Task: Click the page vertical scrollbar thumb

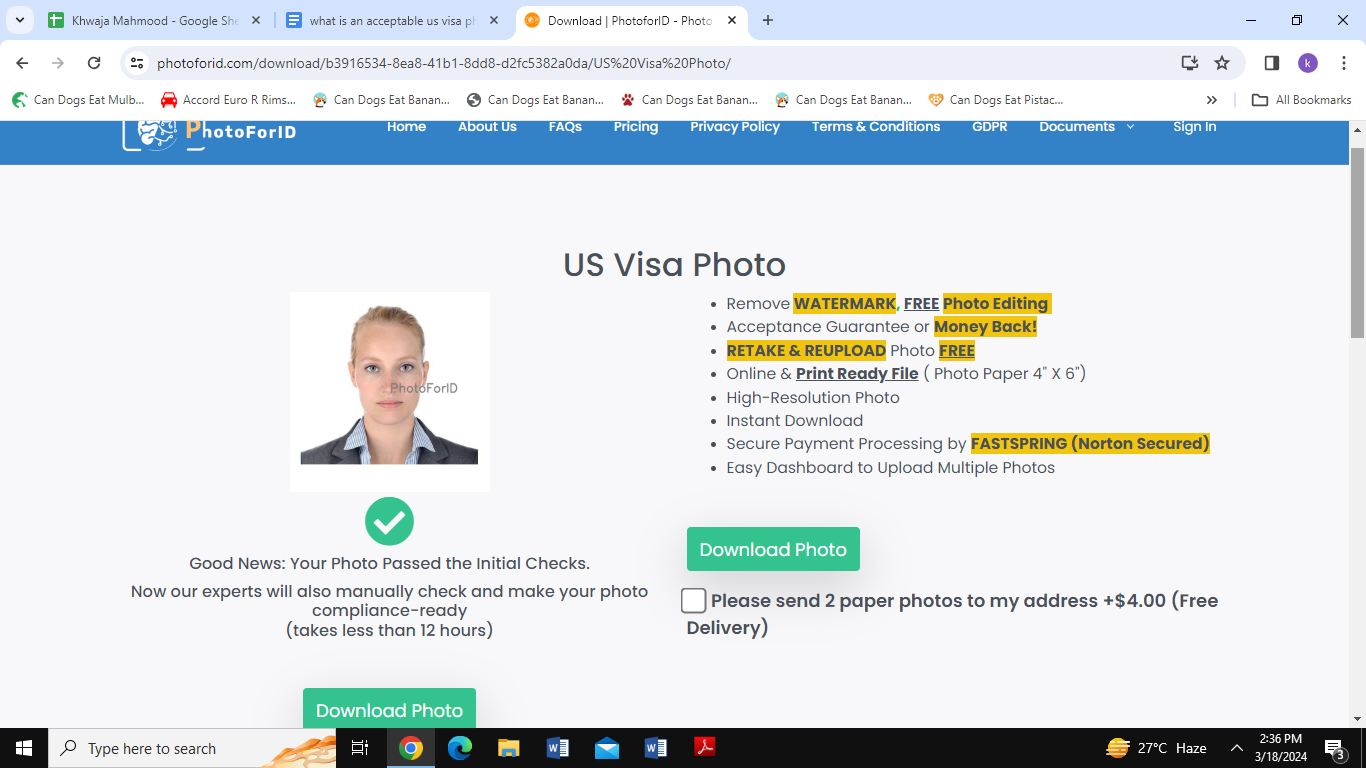Action: pyautogui.click(x=1357, y=240)
